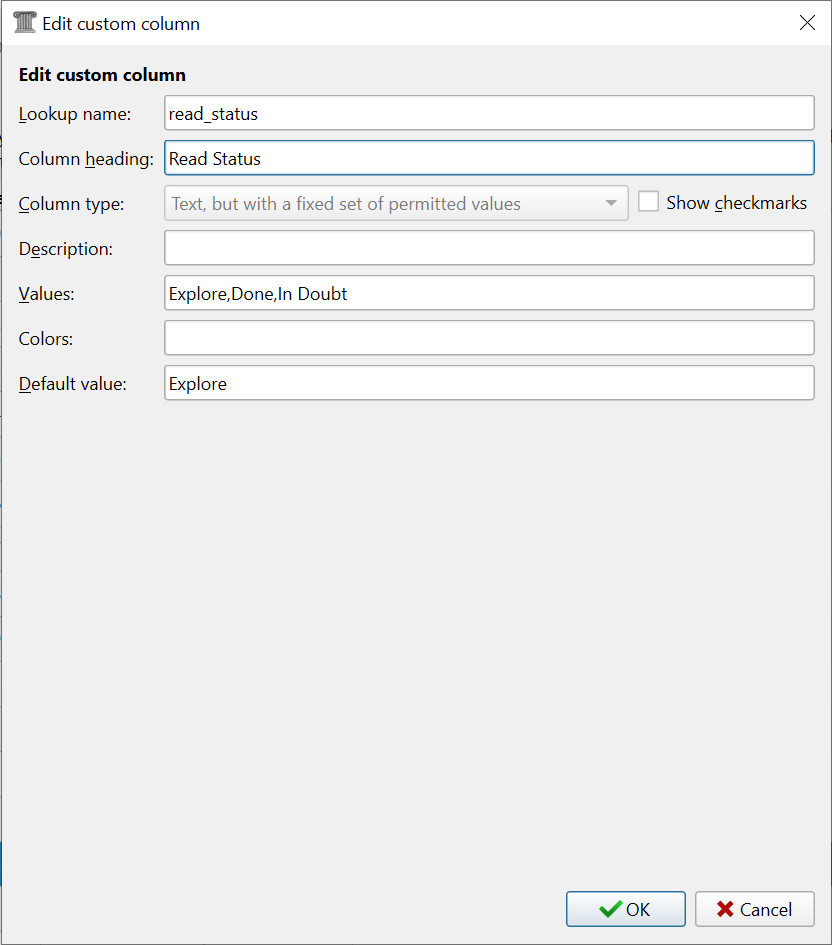Click the red X icon on Cancel
832x945 pixels.
tap(726, 909)
